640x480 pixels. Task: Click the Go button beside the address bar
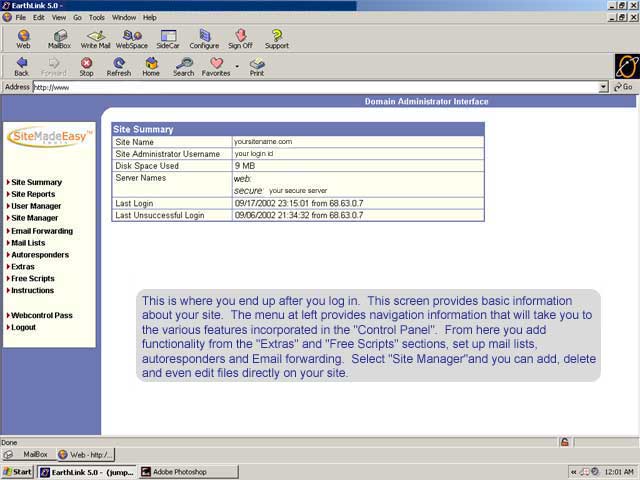tap(624, 87)
